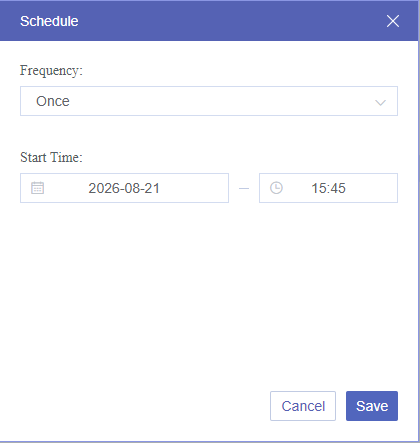Close the Schedule dialog with X icon

point(393,21)
